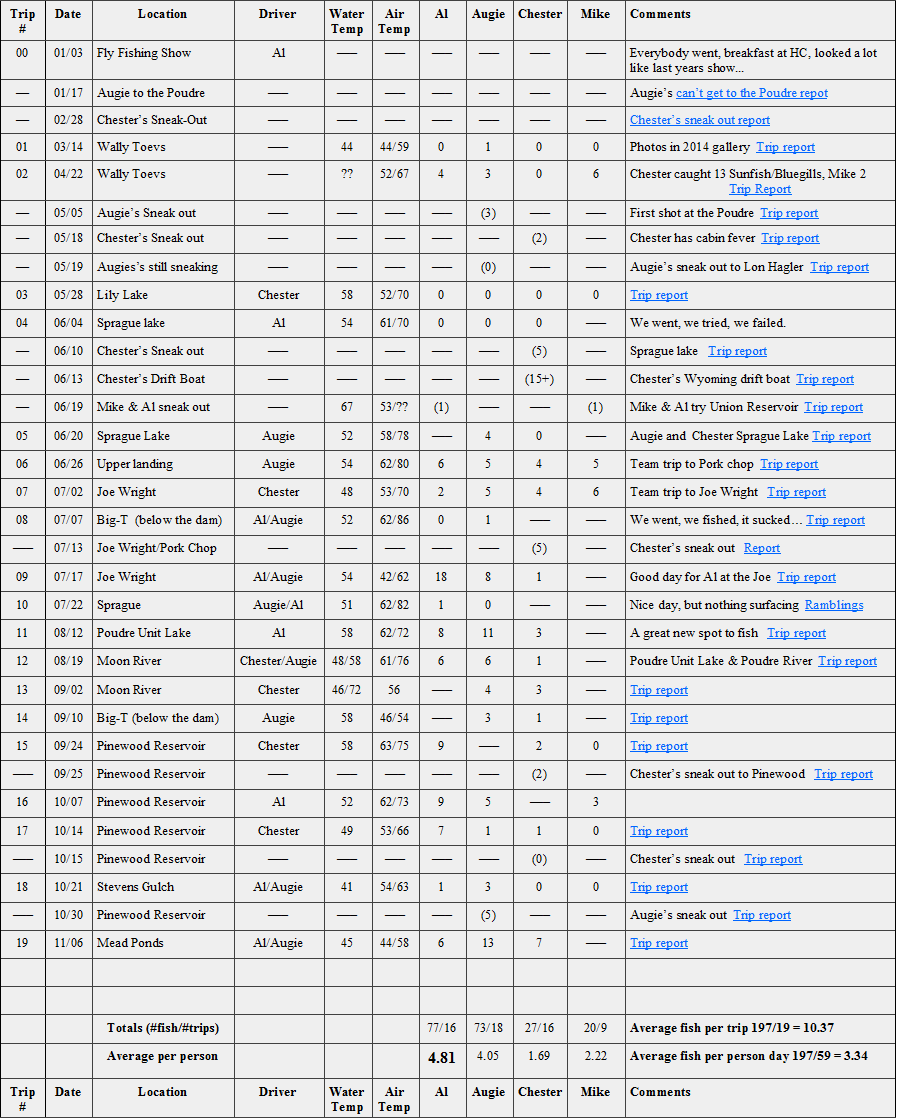The image size is (897, 1119).
Task: Select the bold 4.81 average cell
Action: (441, 1057)
